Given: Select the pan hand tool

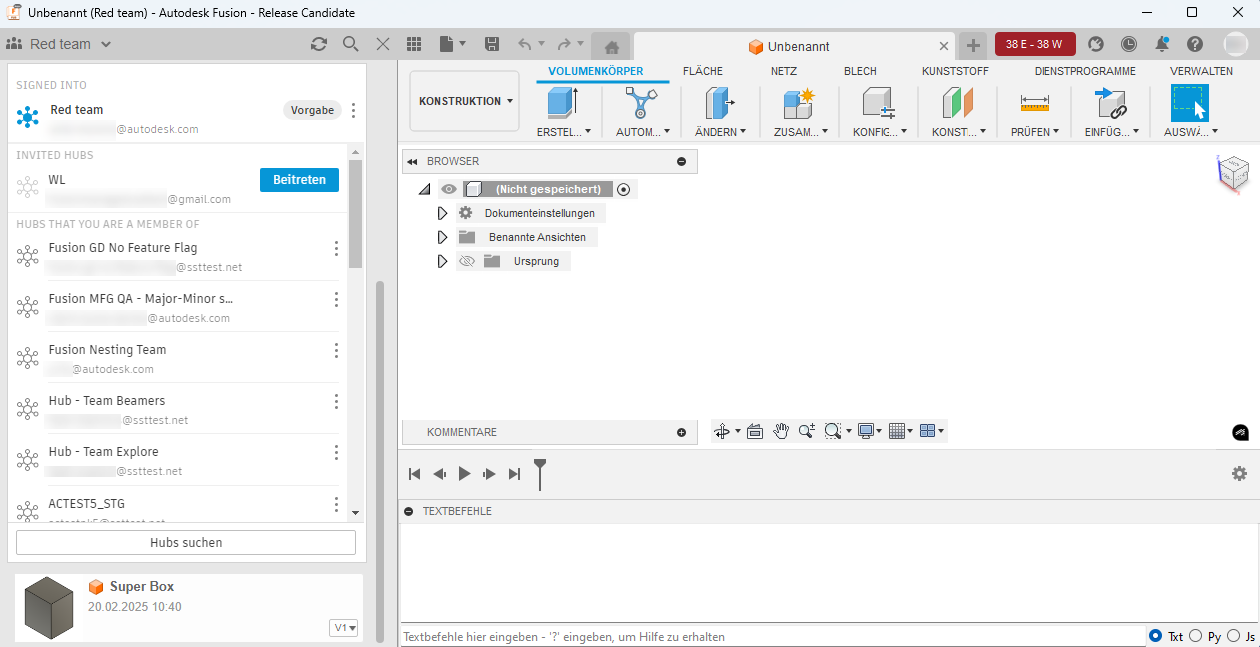Looking at the screenshot, I should 781,431.
